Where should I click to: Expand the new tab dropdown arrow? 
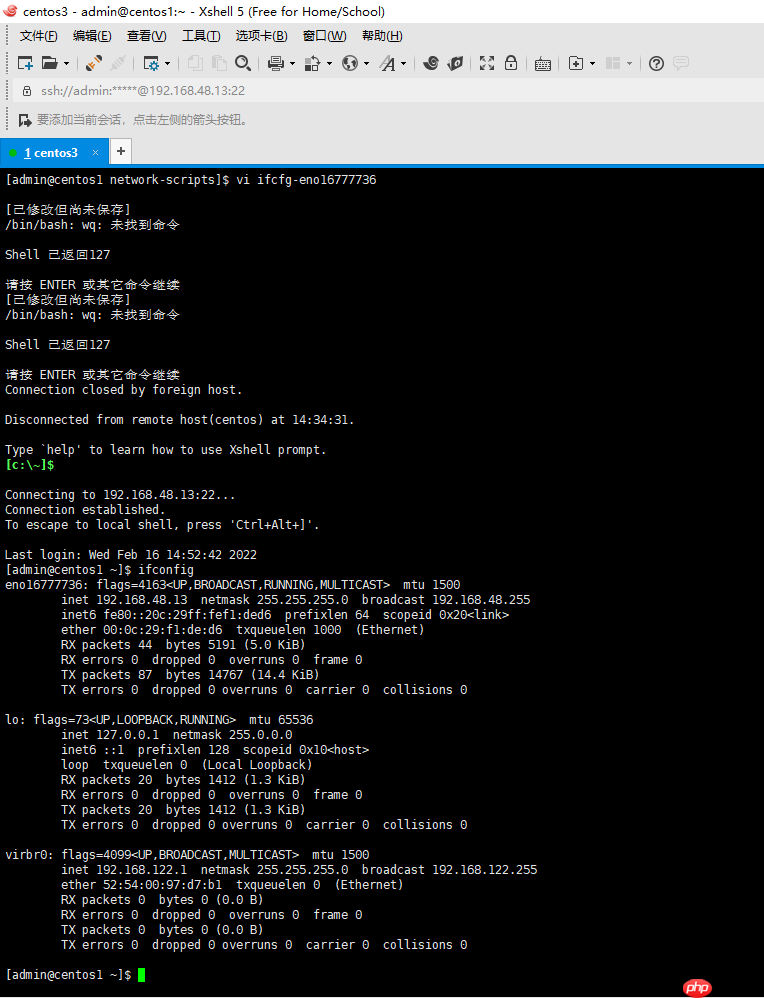tap(593, 63)
